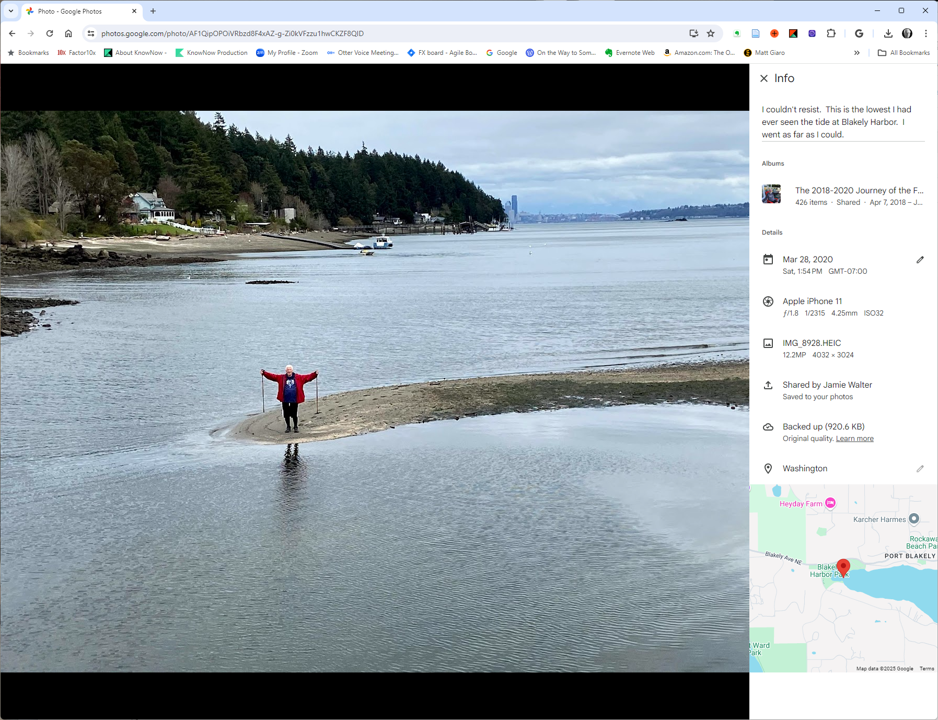Viewport: 938px width, 720px height.
Task: Expand the hidden bookmarks overflow chevron
Action: coord(857,53)
